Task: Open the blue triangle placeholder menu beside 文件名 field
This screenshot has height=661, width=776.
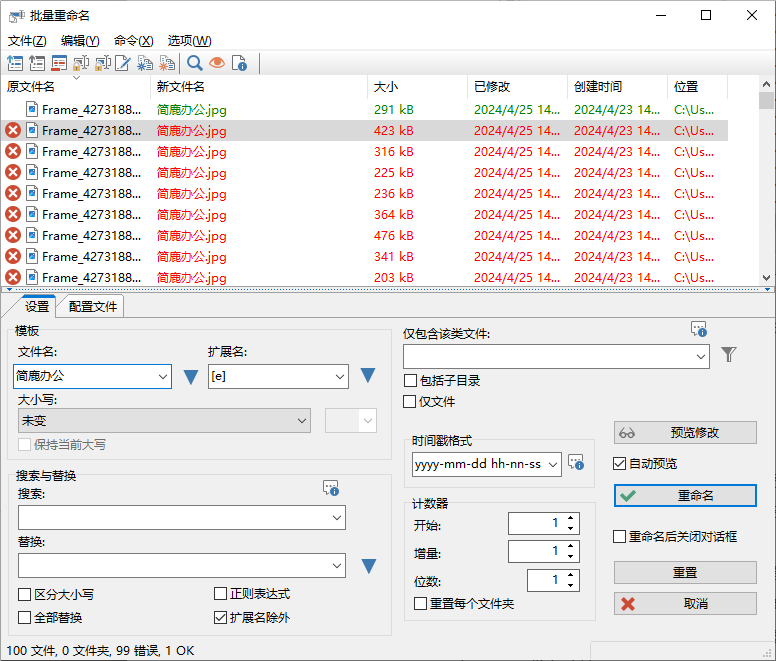Action: [191, 377]
